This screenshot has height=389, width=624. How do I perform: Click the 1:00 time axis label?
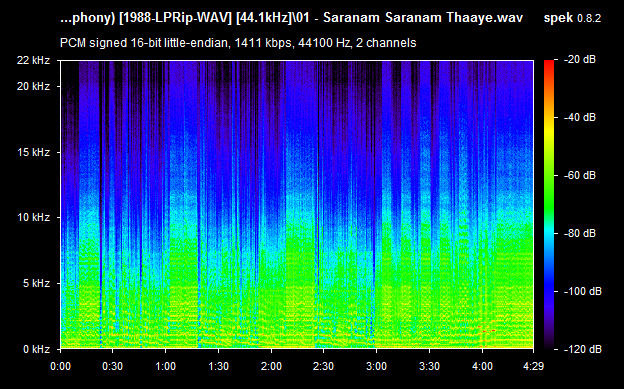click(165, 366)
